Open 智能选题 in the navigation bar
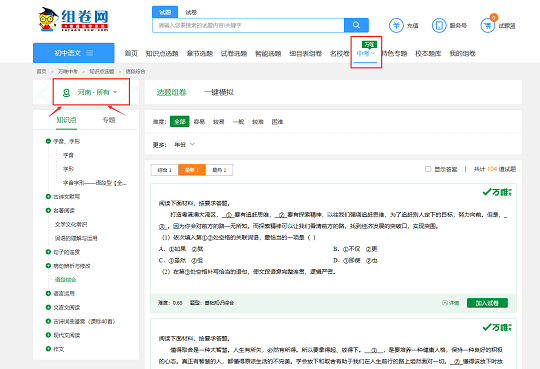 tap(268, 53)
